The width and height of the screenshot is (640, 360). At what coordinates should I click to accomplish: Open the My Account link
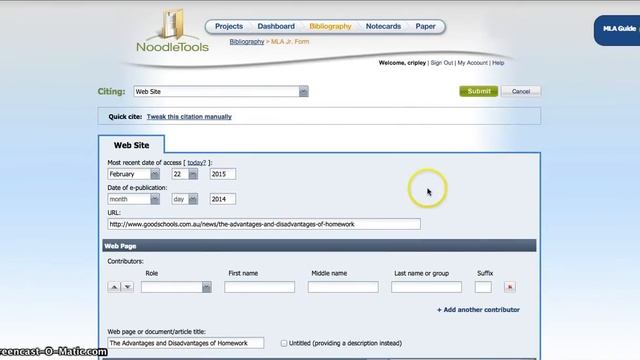tap(472, 63)
